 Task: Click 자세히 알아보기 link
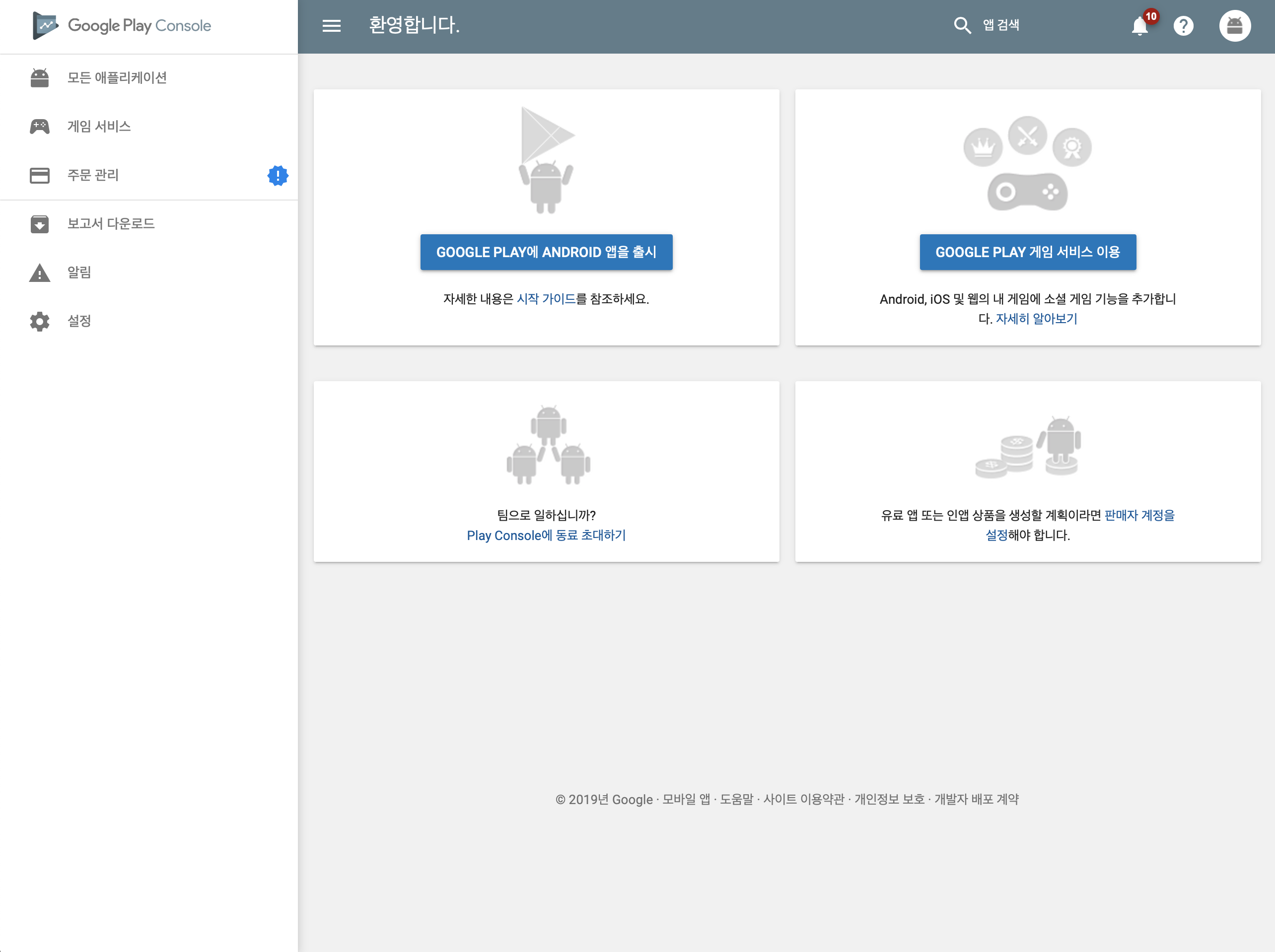pyautogui.click(x=1036, y=319)
